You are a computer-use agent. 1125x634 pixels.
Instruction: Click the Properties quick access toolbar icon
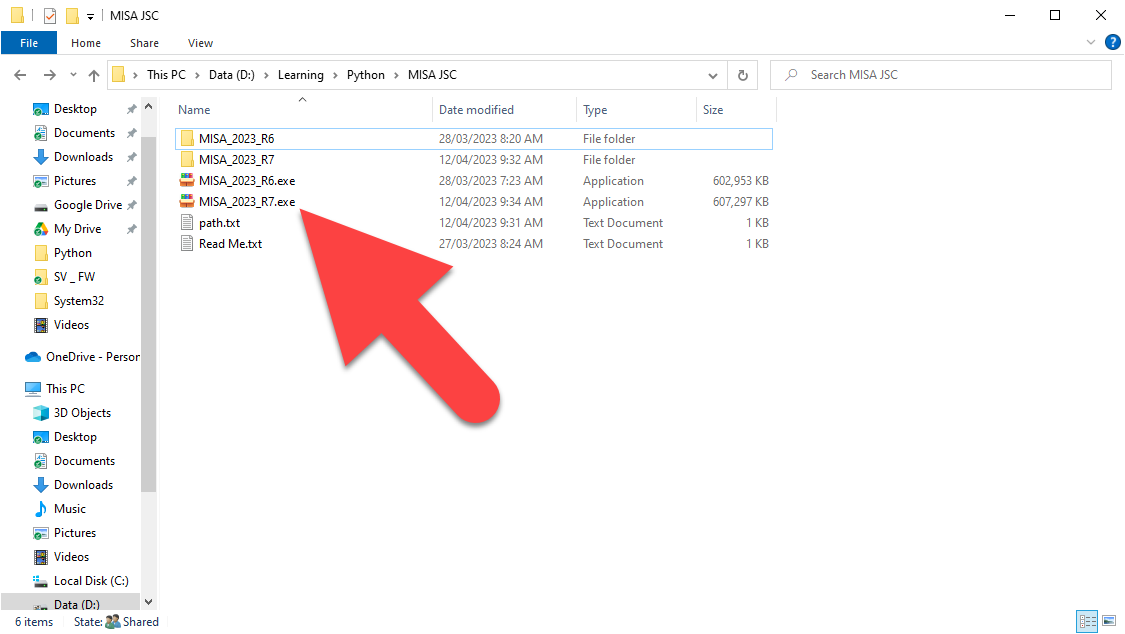point(50,16)
